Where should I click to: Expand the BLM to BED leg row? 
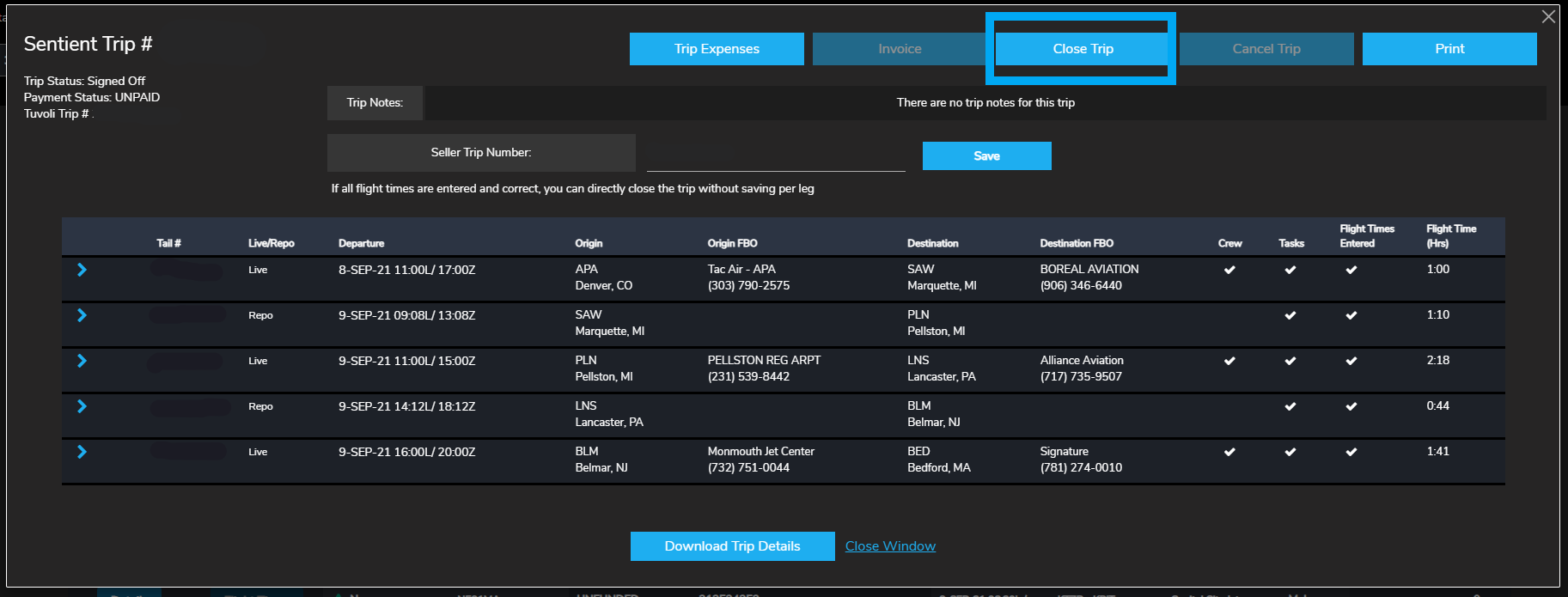click(x=82, y=452)
